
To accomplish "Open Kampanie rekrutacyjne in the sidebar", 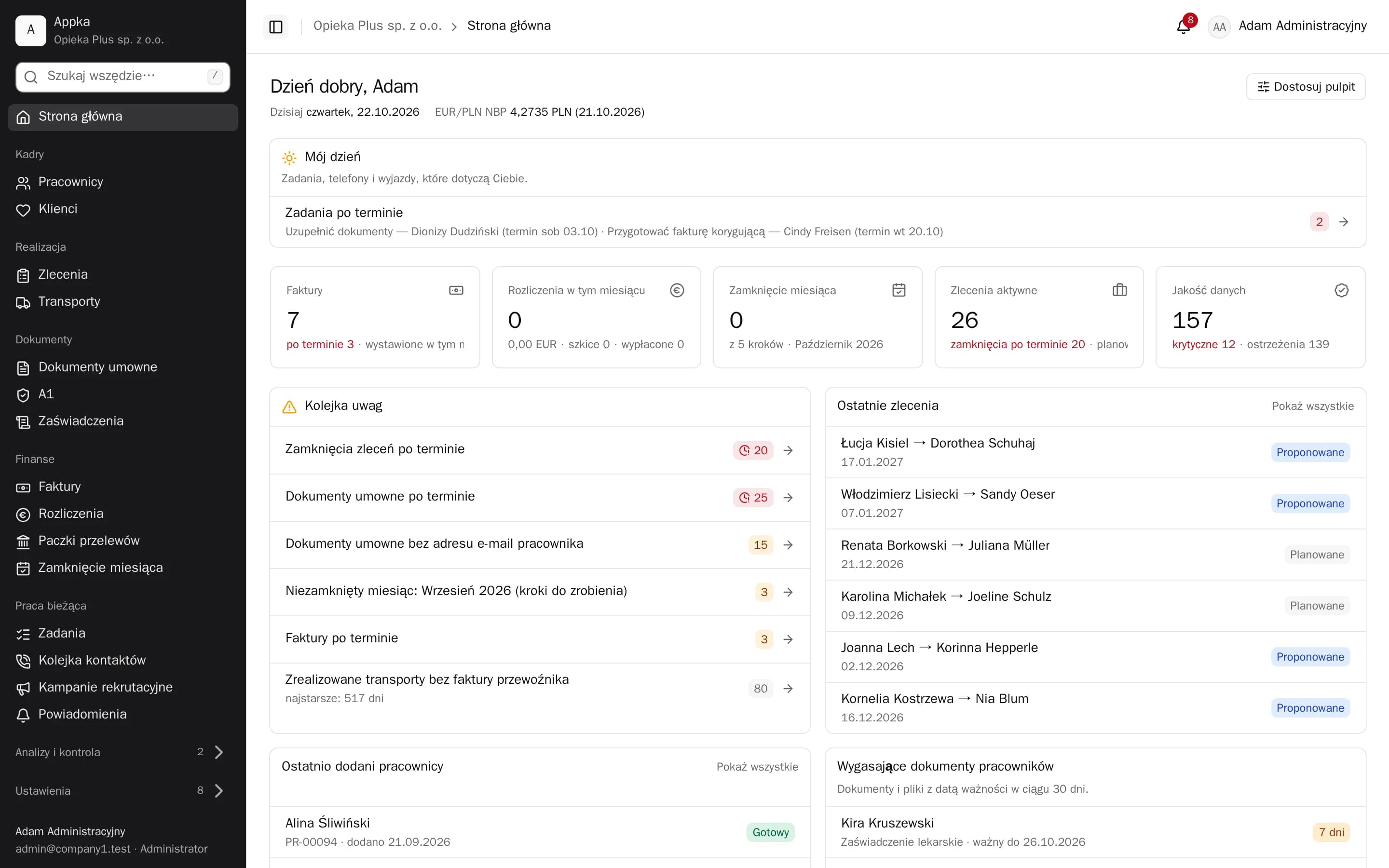I will [123, 688].
